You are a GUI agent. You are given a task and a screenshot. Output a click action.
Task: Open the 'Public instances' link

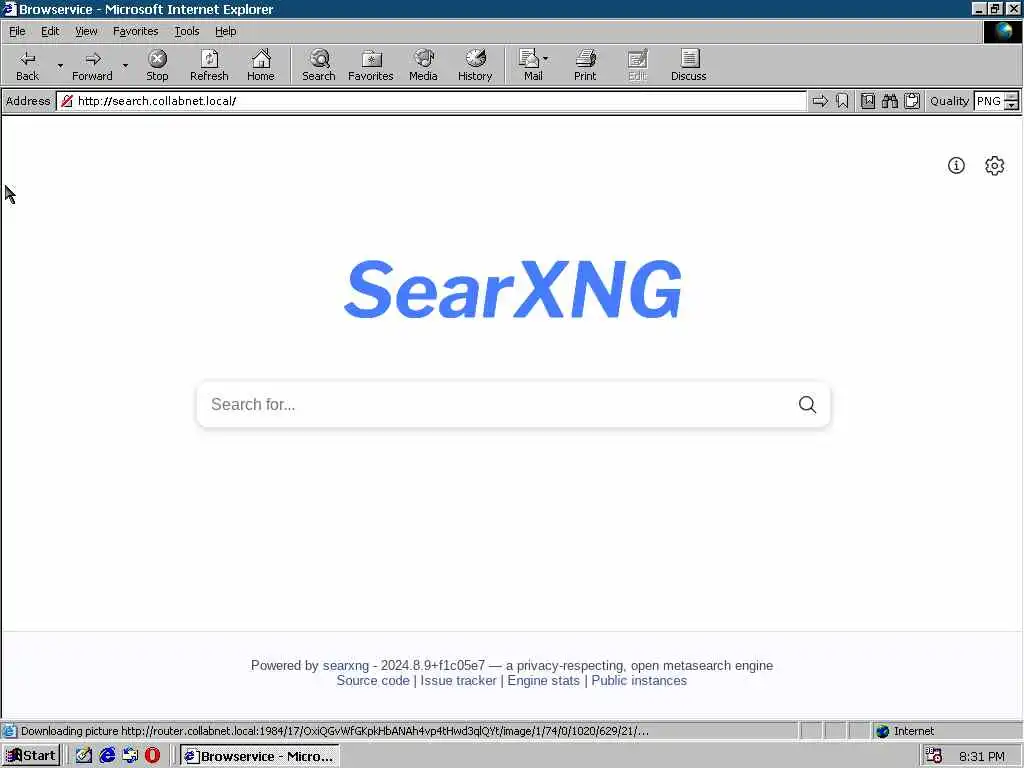pyautogui.click(x=639, y=680)
